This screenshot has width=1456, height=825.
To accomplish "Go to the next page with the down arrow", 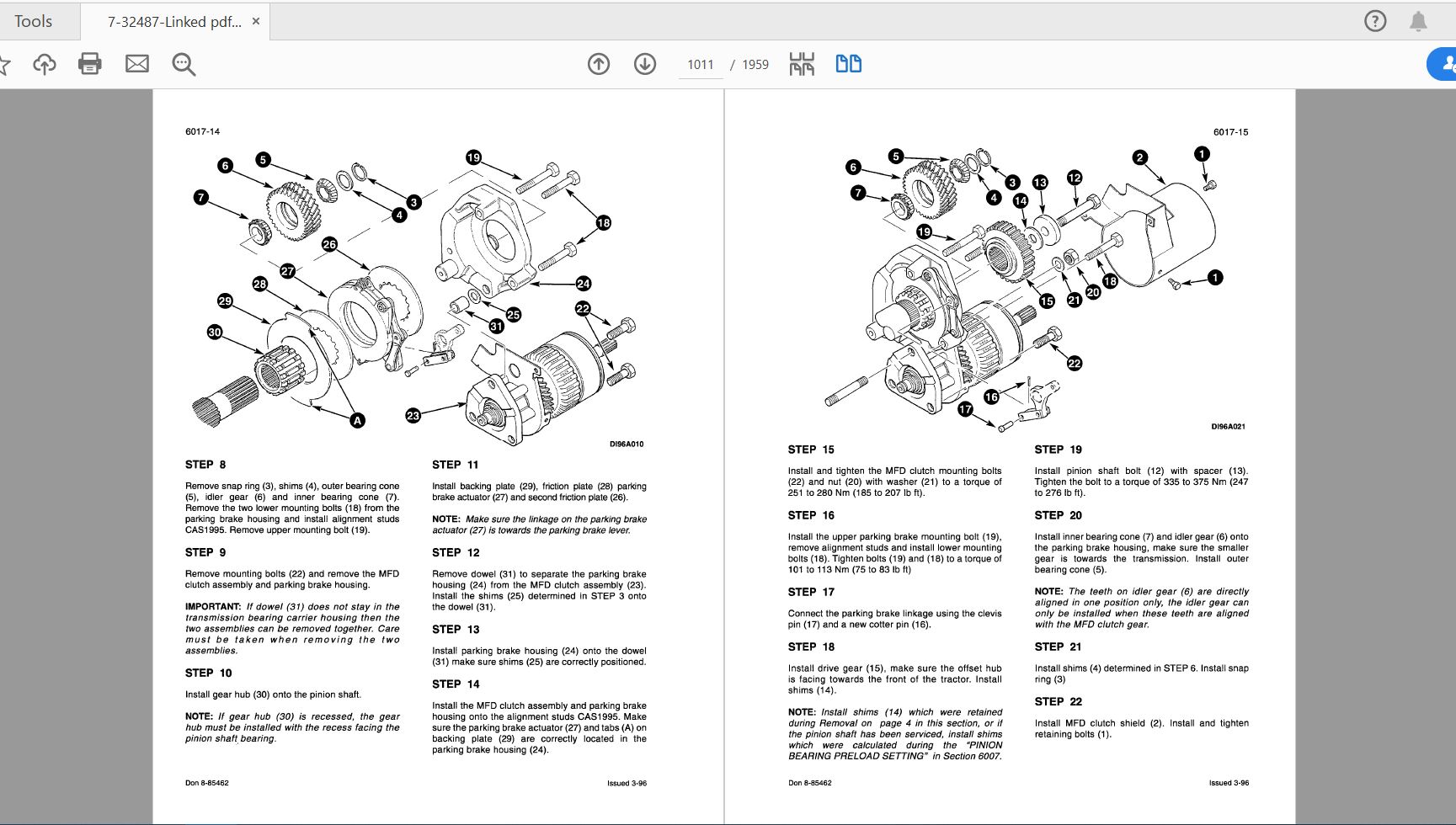I will [x=645, y=63].
